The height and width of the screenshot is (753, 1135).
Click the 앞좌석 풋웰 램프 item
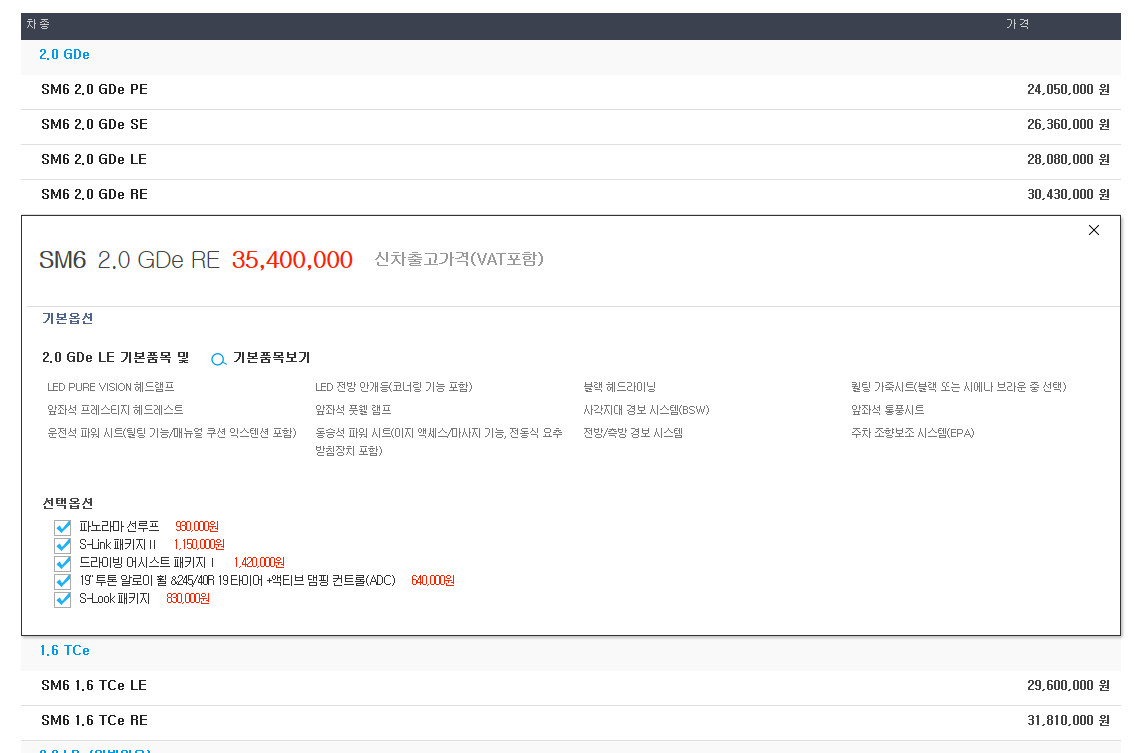353,411
